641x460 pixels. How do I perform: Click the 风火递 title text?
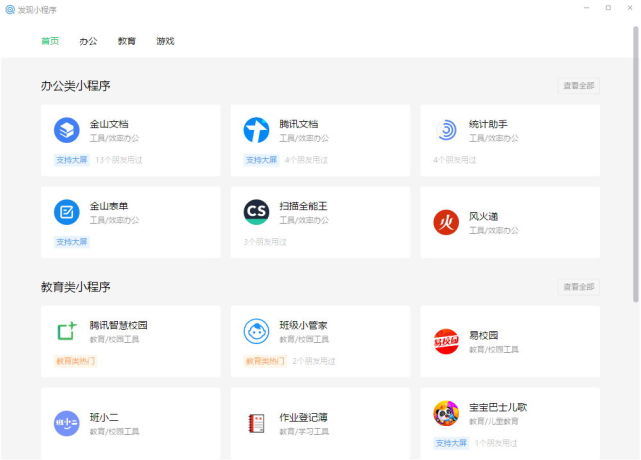click(x=483, y=216)
